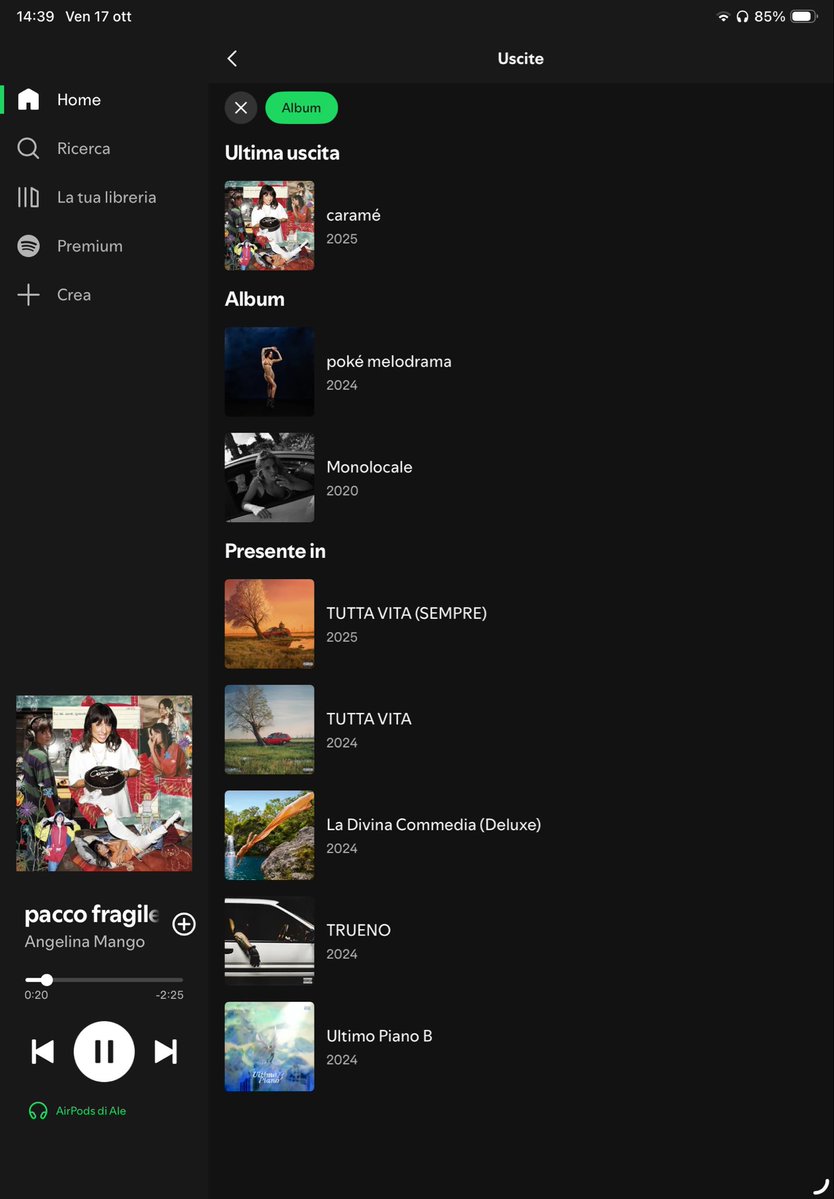Select the TUTTA VITA (SEMPRE) title
834x1199 pixels.
pyautogui.click(x=406, y=612)
